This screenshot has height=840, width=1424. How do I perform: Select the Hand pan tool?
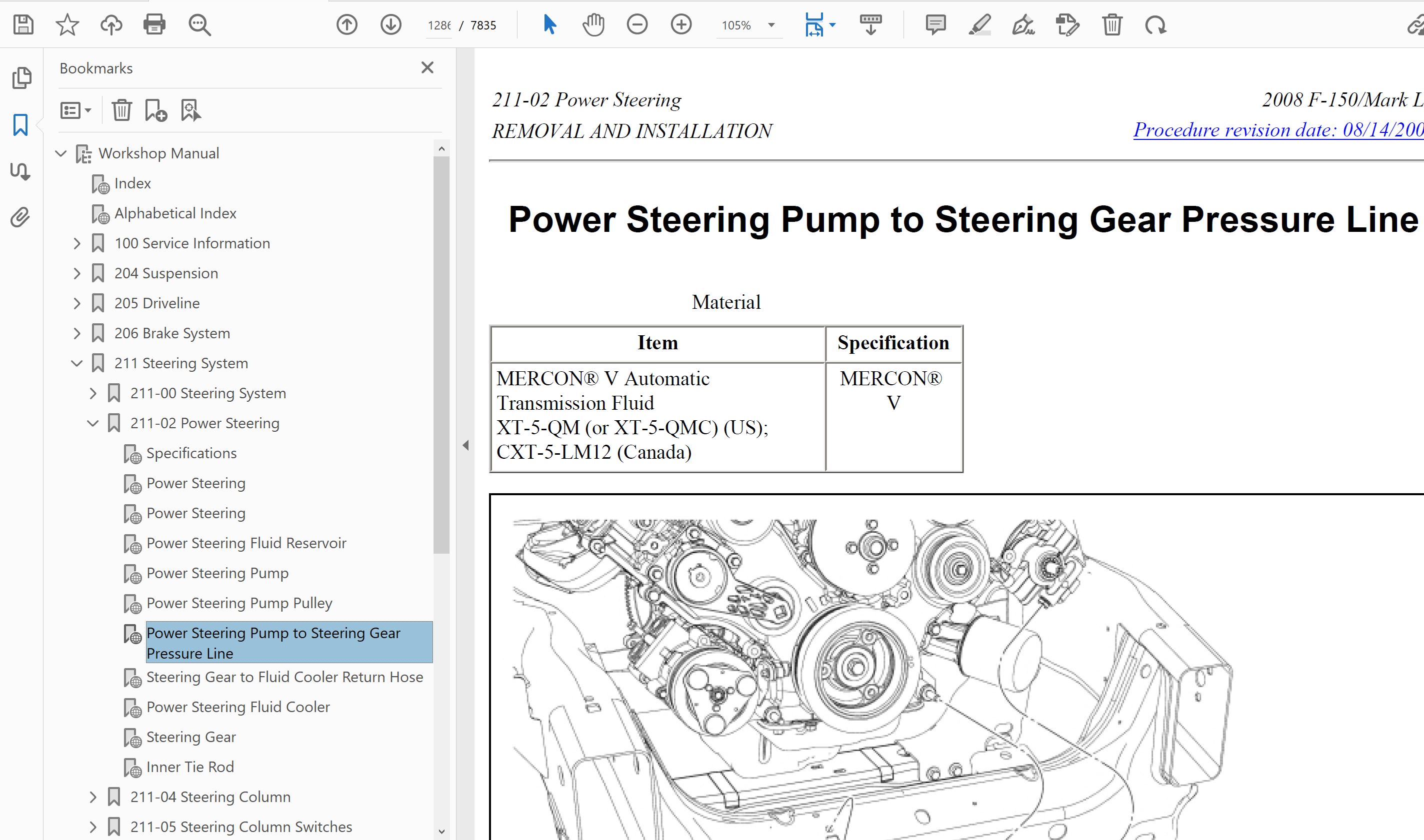pyautogui.click(x=593, y=25)
